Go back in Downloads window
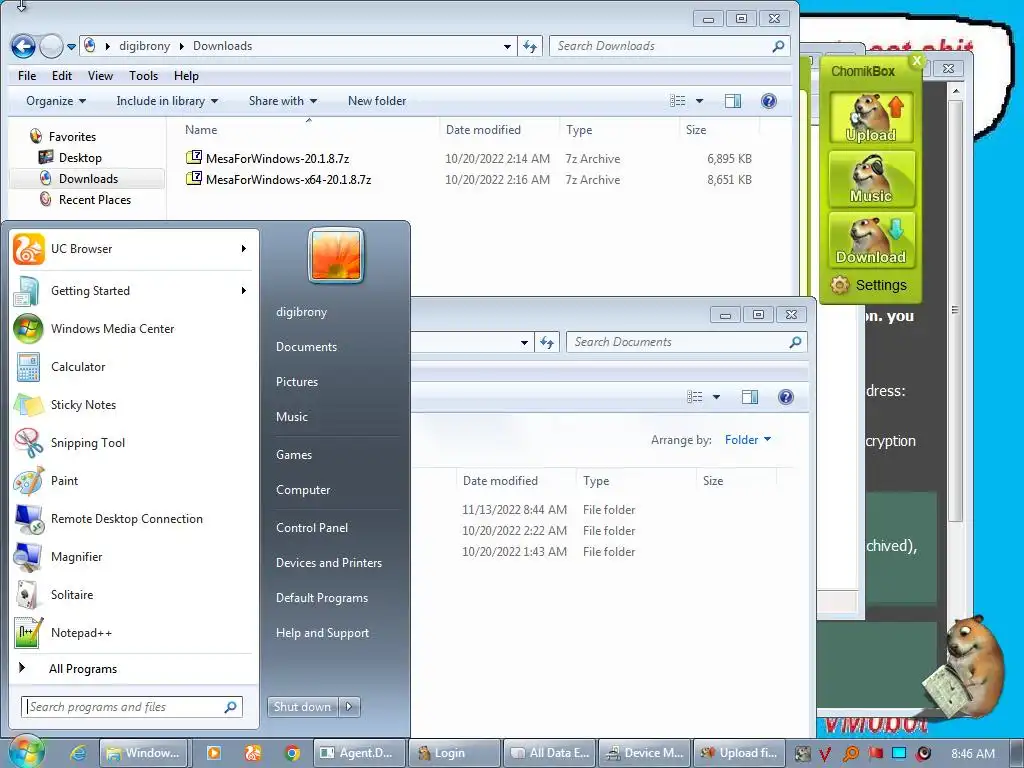The width and height of the screenshot is (1024, 768). point(24,46)
